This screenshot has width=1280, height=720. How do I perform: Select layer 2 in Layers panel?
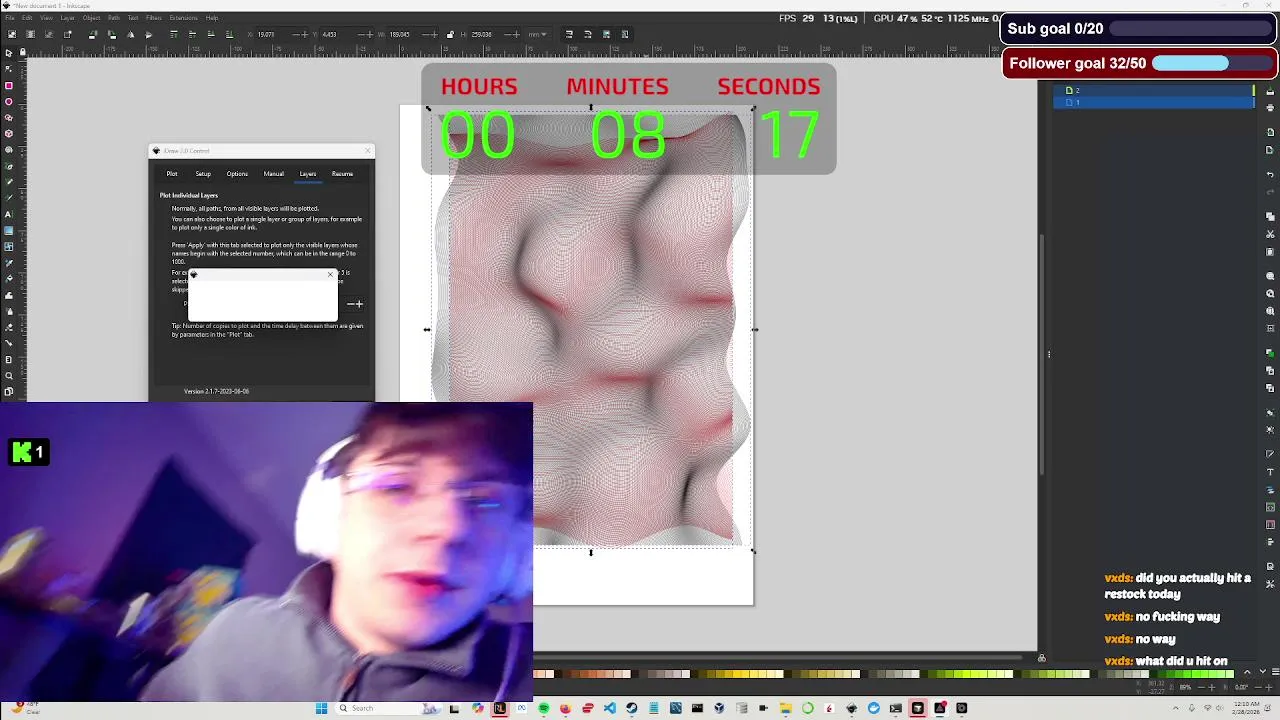click(1154, 90)
